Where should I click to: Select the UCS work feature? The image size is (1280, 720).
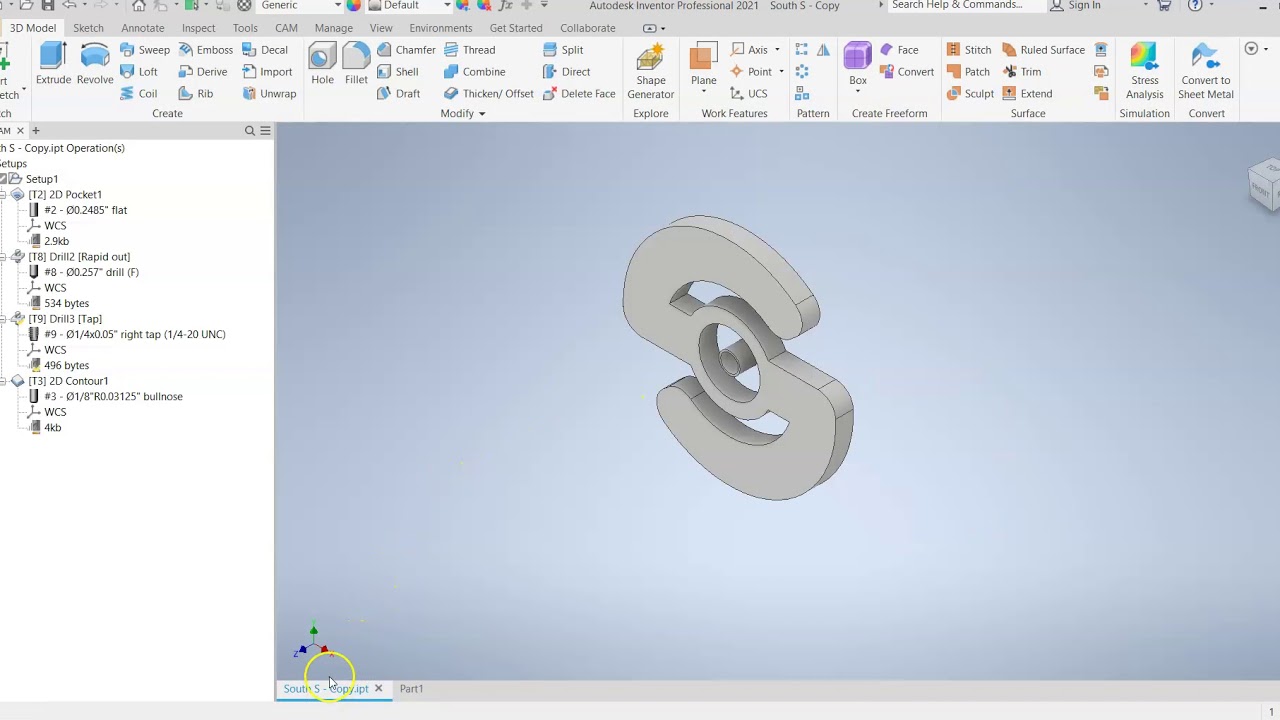coord(748,94)
